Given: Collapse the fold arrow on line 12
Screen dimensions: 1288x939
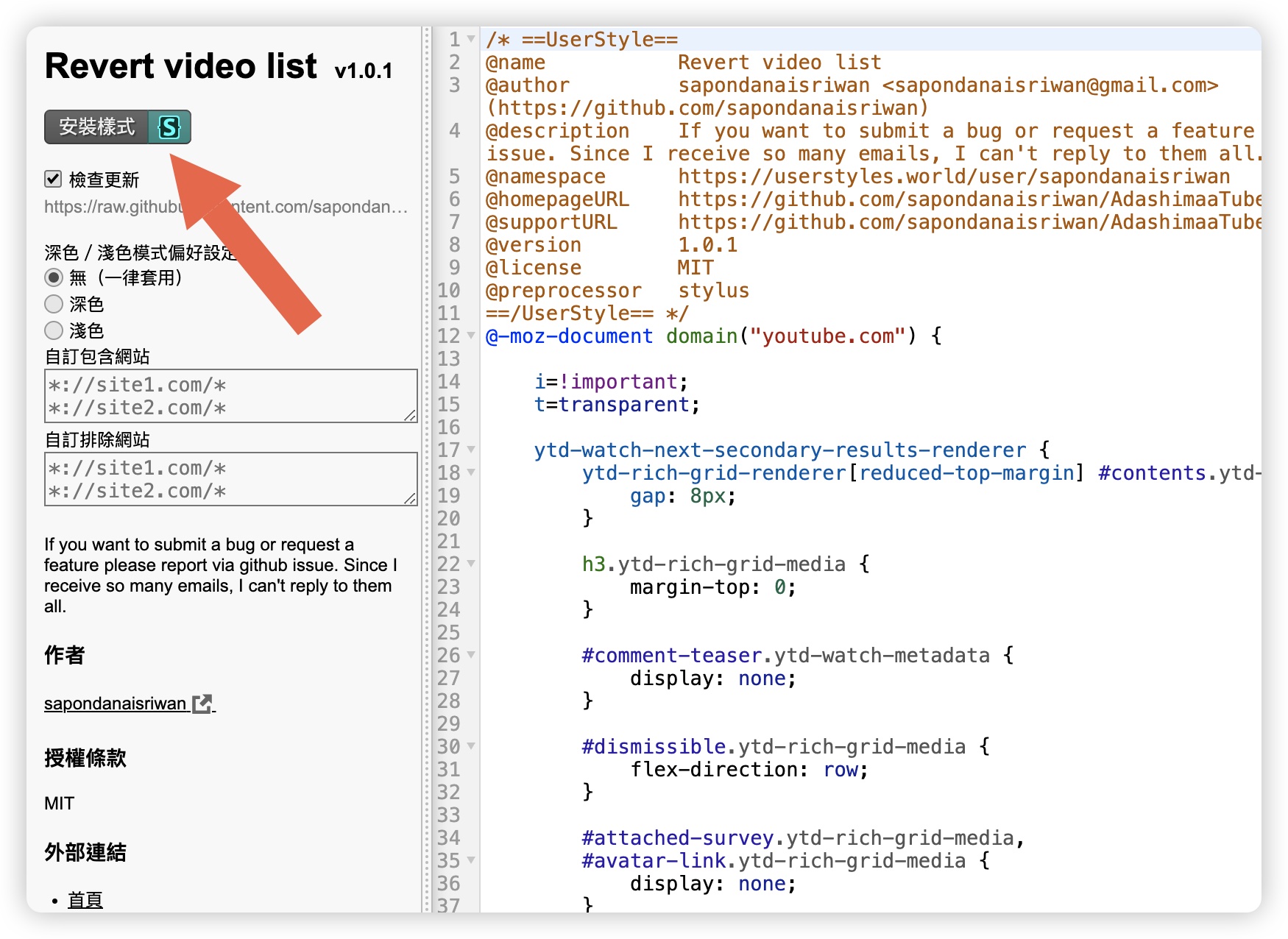Looking at the screenshot, I should tap(471, 336).
